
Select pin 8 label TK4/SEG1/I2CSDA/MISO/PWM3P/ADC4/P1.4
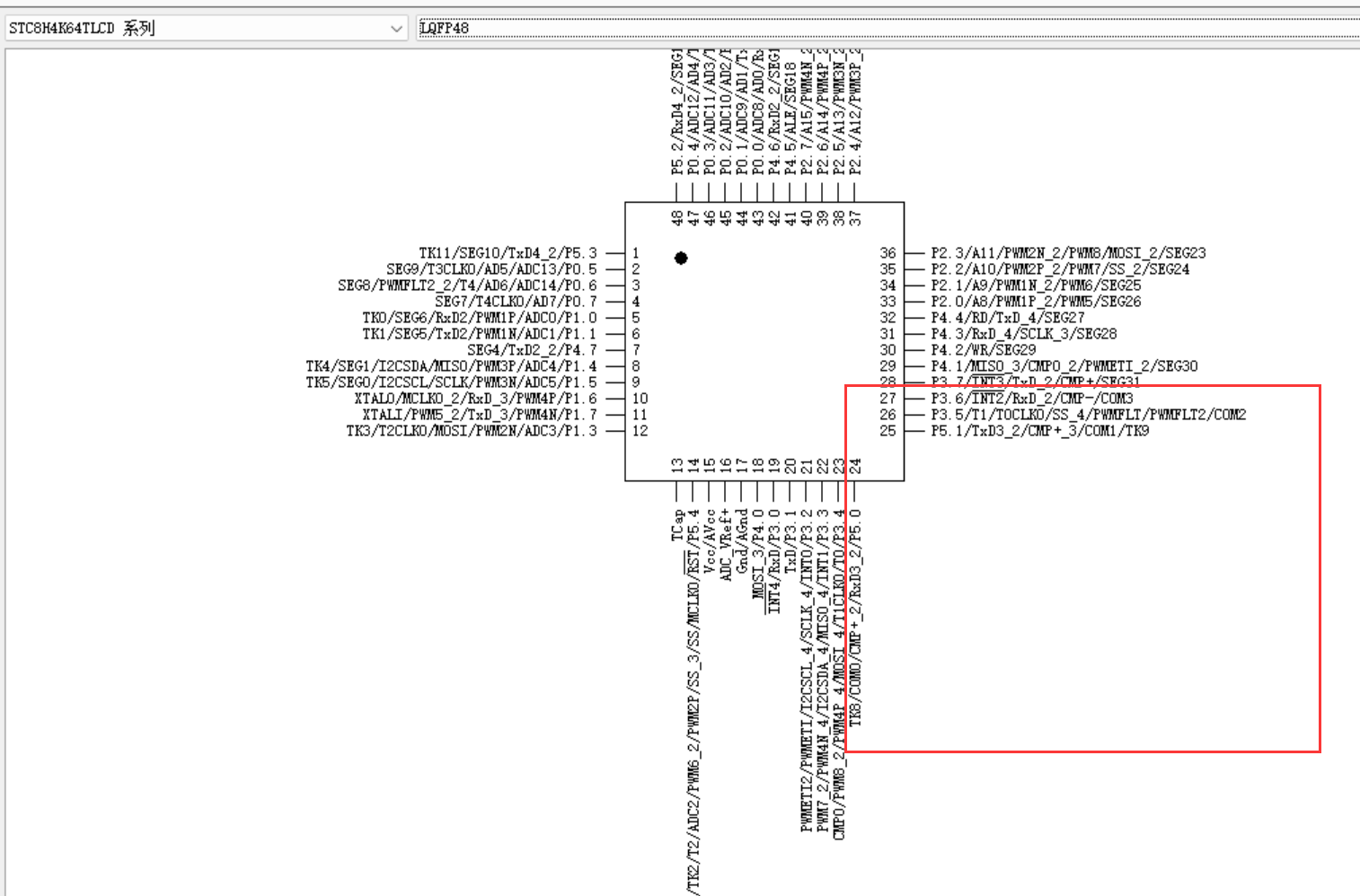point(451,366)
